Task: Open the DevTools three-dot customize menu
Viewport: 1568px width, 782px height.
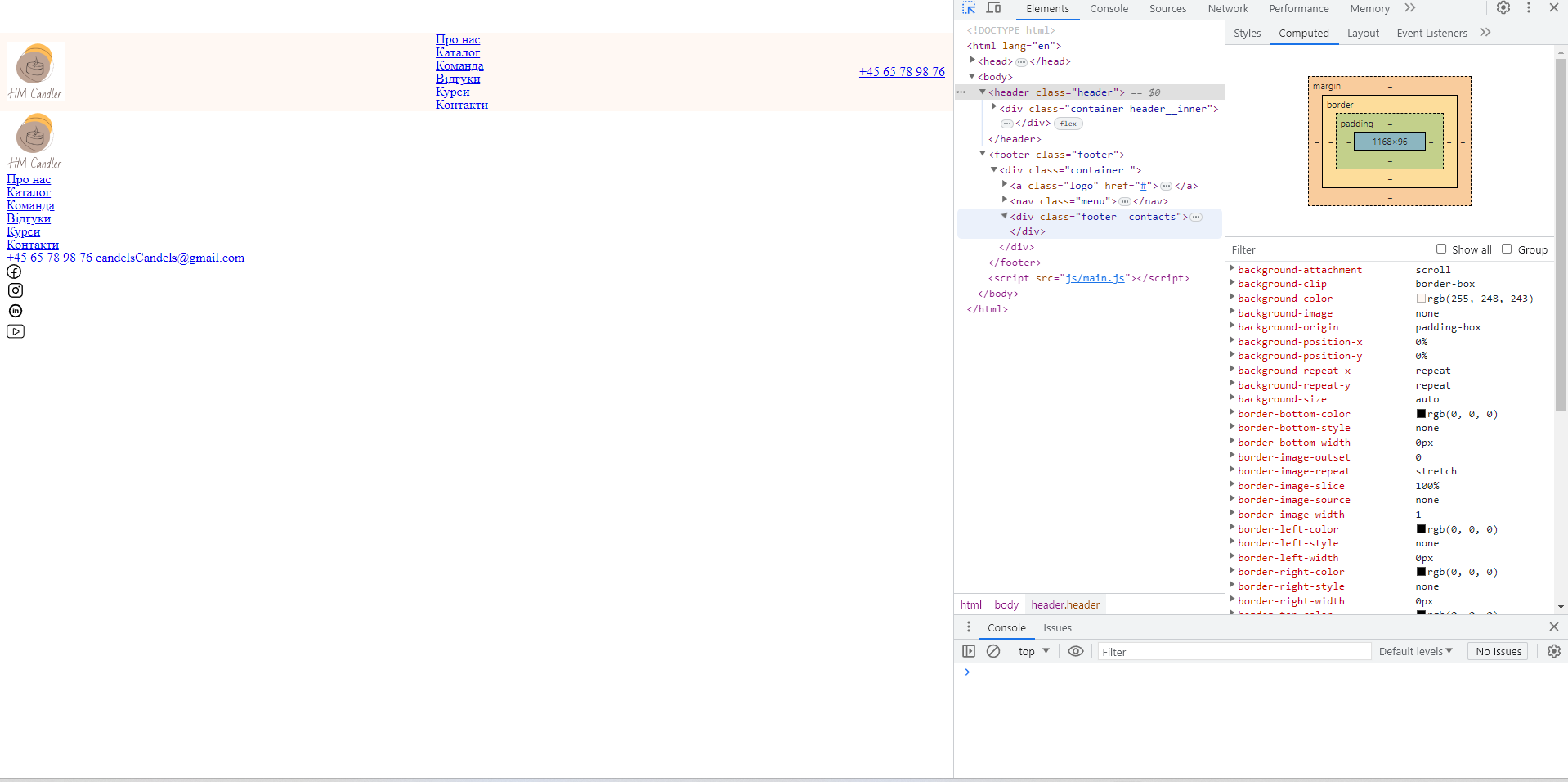Action: (1529, 8)
